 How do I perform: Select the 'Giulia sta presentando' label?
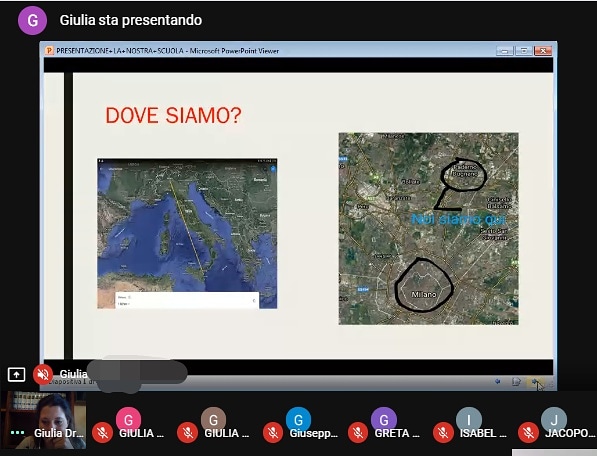(131, 20)
